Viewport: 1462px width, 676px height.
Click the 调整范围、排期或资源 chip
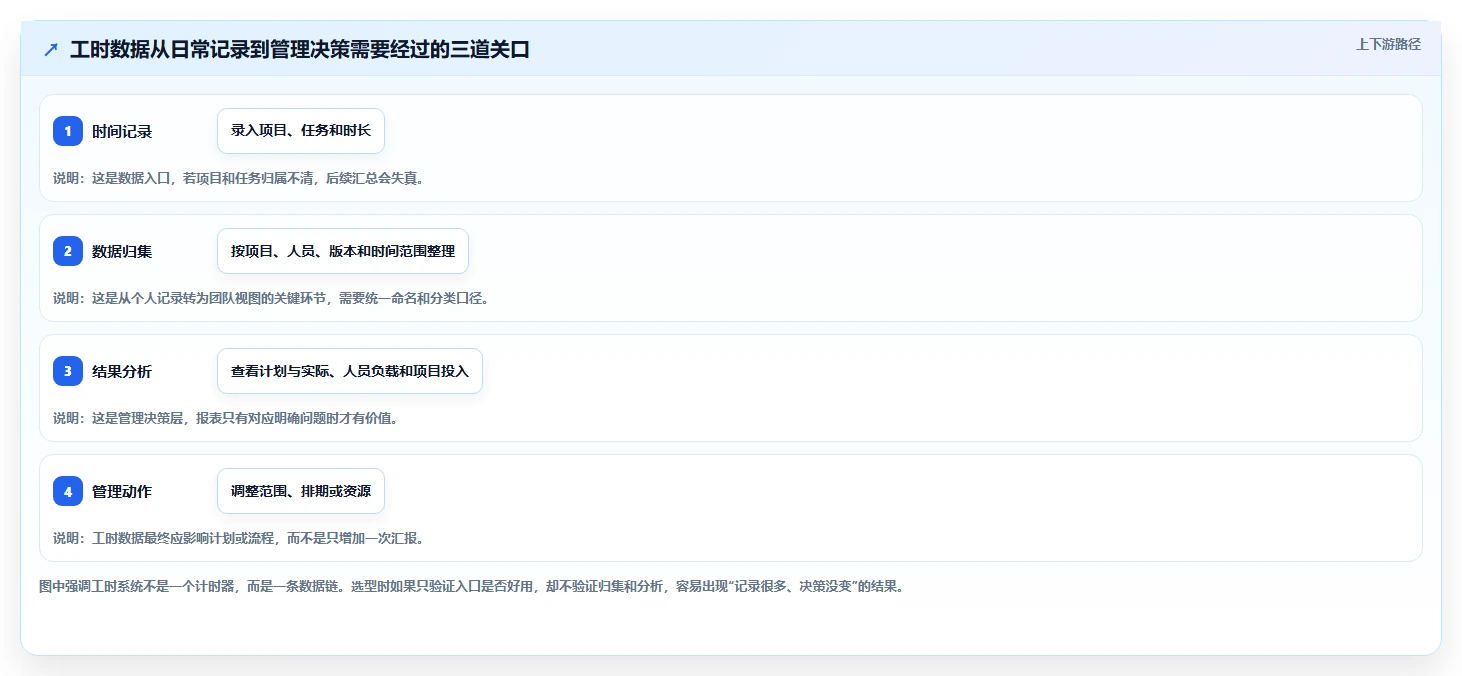coord(301,491)
